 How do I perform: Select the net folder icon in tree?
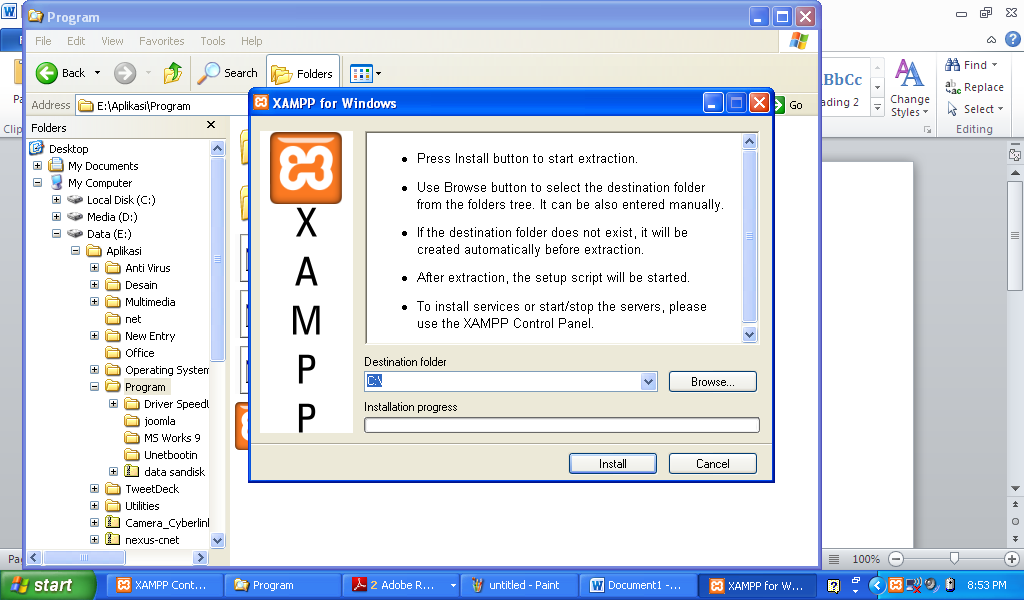[113, 319]
